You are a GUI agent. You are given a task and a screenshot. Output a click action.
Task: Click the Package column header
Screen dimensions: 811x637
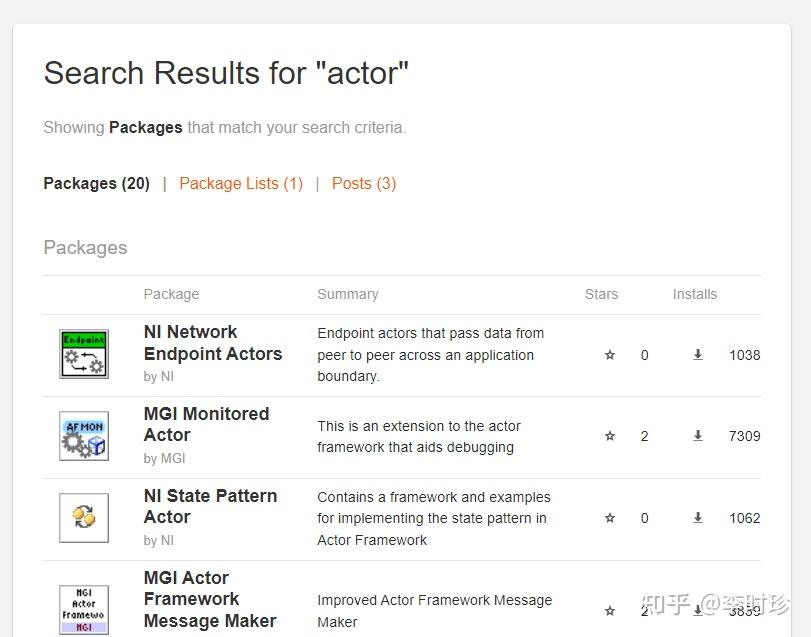tap(171, 294)
